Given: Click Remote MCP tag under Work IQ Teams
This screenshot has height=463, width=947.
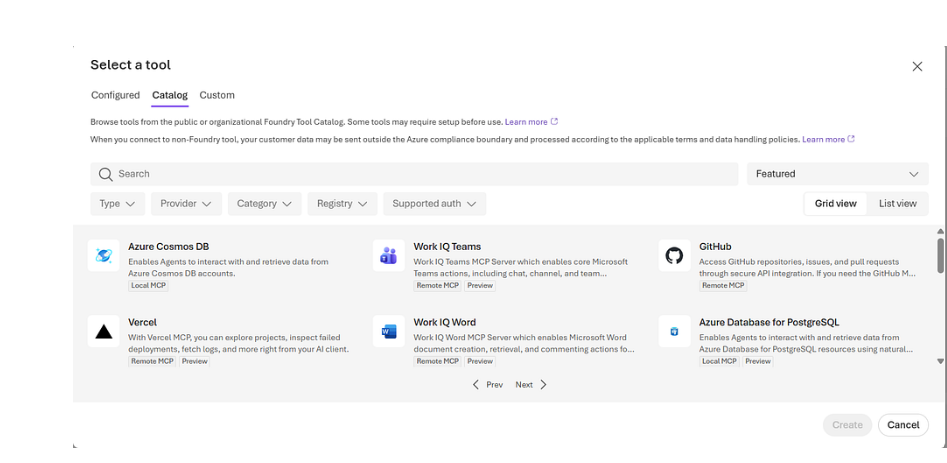Looking at the screenshot, I should click(x=437, y=286).
